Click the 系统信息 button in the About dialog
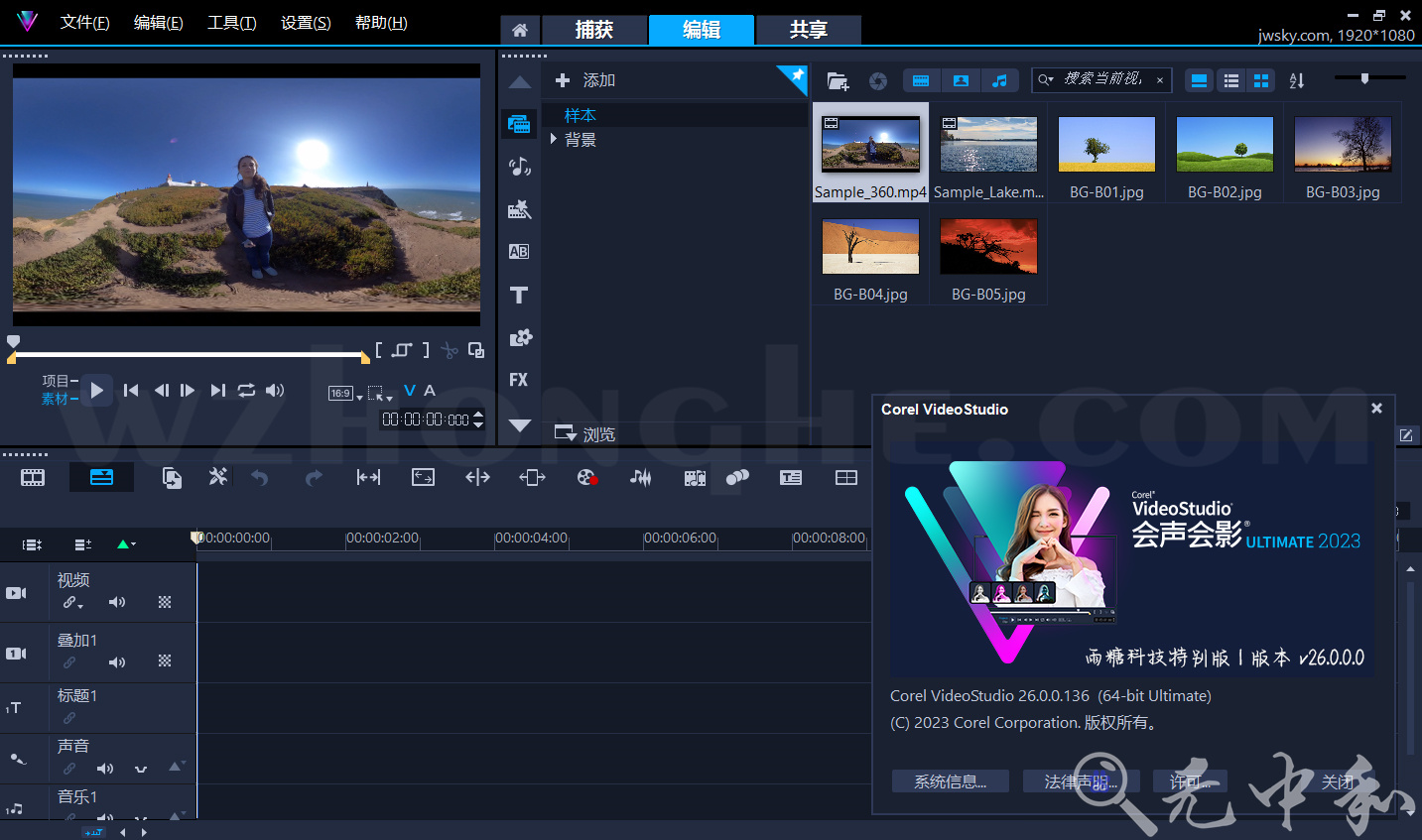The height and width of the screenshot is (840, 1422). (949, 781)
